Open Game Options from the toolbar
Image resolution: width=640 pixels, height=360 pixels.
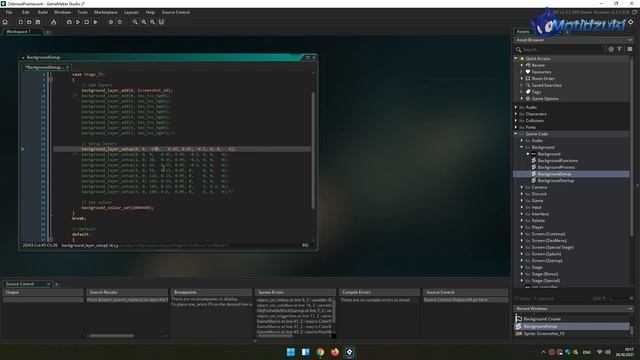[x=111, y=22]
